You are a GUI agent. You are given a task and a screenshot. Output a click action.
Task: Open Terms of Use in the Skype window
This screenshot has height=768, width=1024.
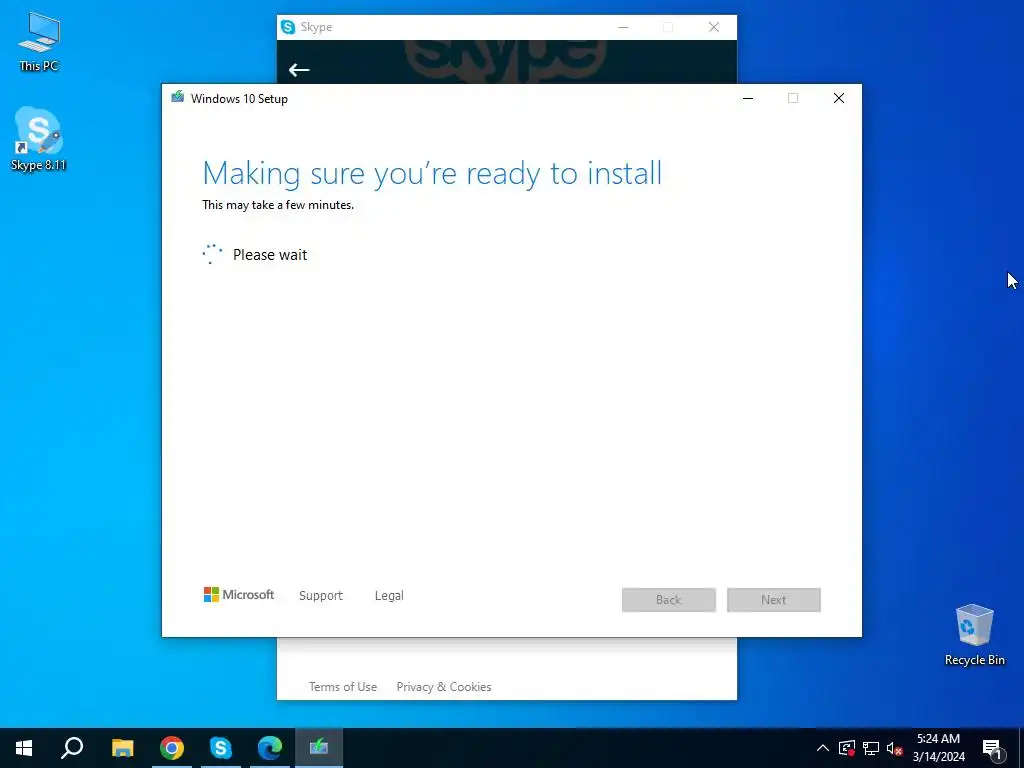click(x=343, y=687)
